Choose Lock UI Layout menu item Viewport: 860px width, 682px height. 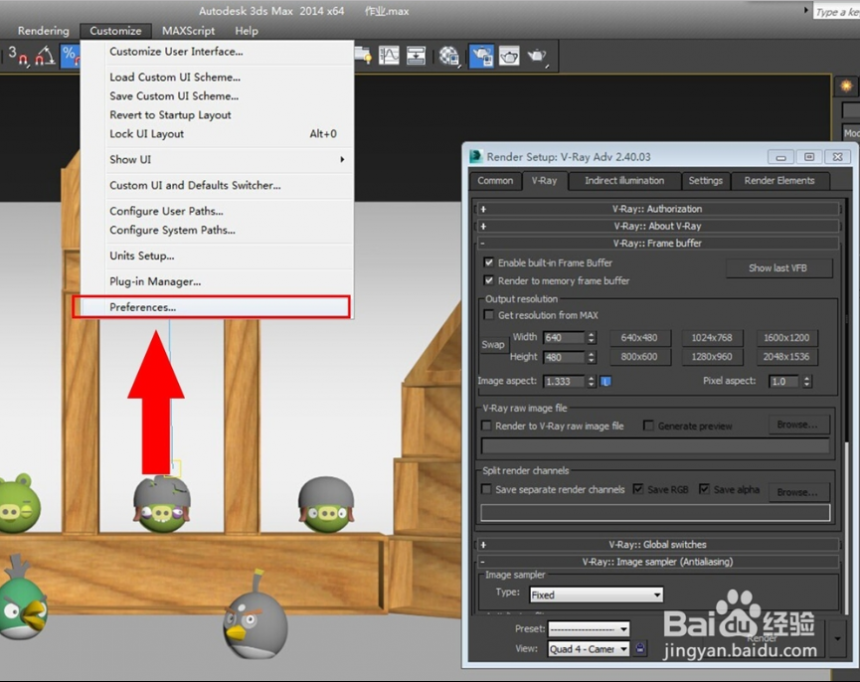(x=218, y=134)
